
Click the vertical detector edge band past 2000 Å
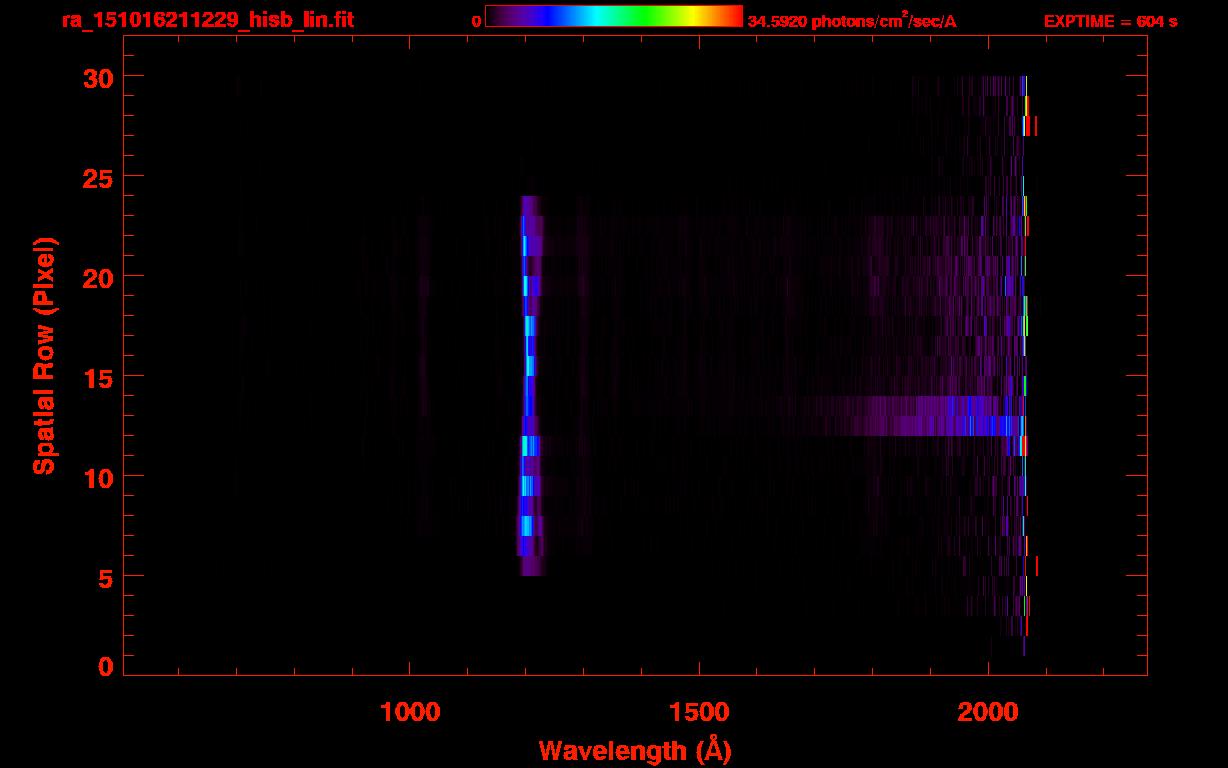[x=1025, y=365]
